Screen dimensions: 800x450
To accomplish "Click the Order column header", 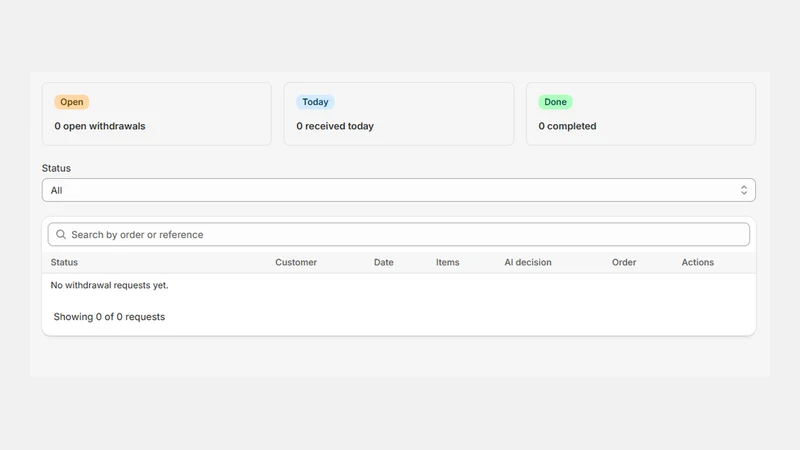I will [x=624, y=262].
